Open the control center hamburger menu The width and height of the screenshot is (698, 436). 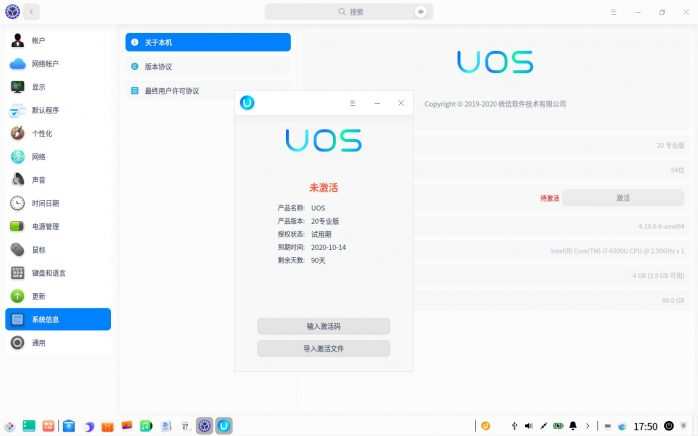[x=613, y=12]
